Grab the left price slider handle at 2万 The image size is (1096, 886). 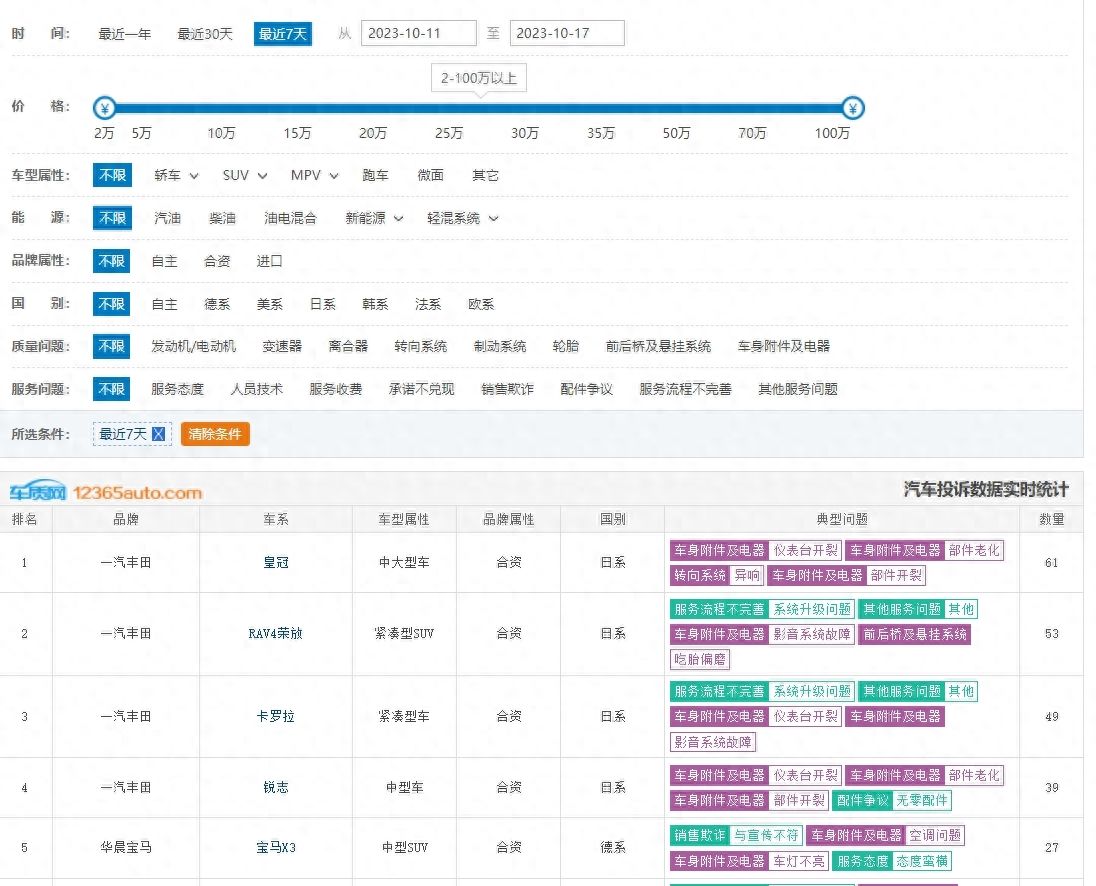(x=105, y=108)
